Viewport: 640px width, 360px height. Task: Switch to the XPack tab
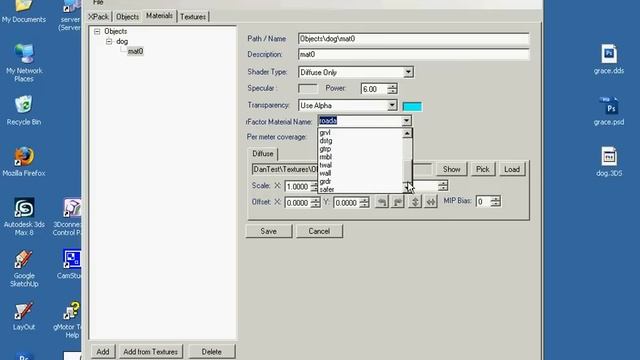98,17
